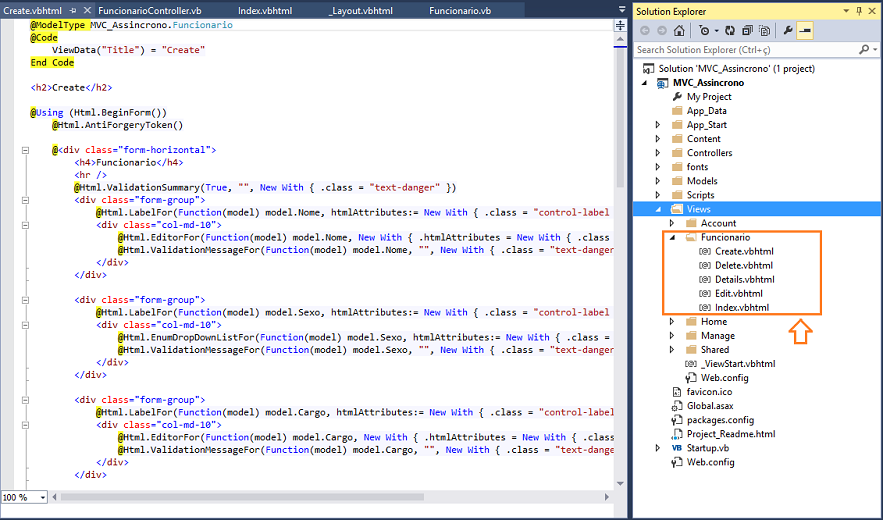Click the editor horizontal scrollbar thumb
The width and height of the screenshot is (883, 520).
click(242, 497)
